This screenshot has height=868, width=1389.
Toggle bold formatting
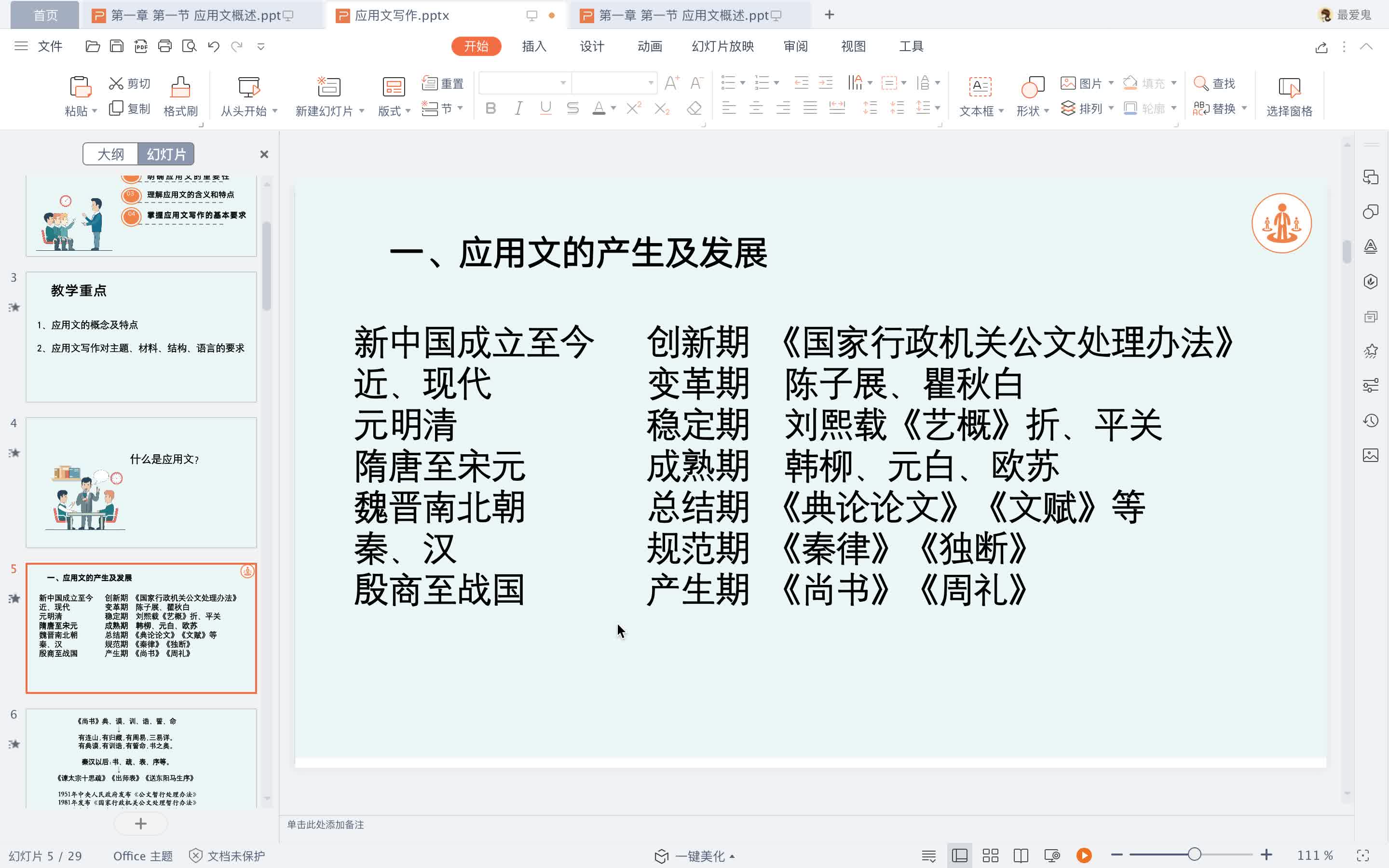491,108
